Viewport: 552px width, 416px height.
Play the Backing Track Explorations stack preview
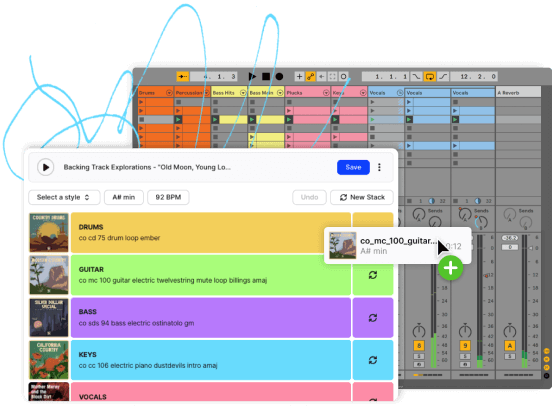46,167
